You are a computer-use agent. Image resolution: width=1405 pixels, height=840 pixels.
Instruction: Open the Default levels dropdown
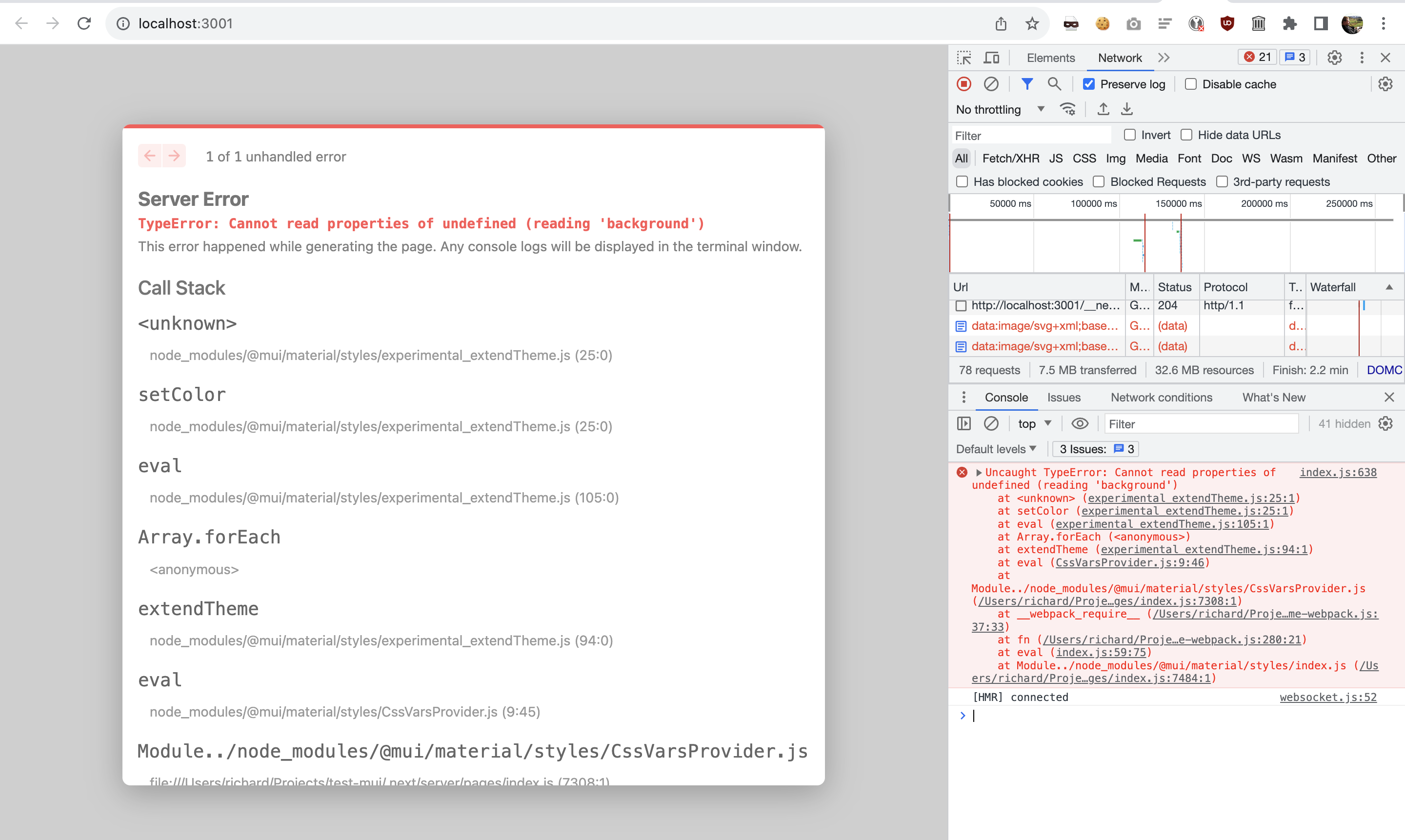tap(996, 449)
